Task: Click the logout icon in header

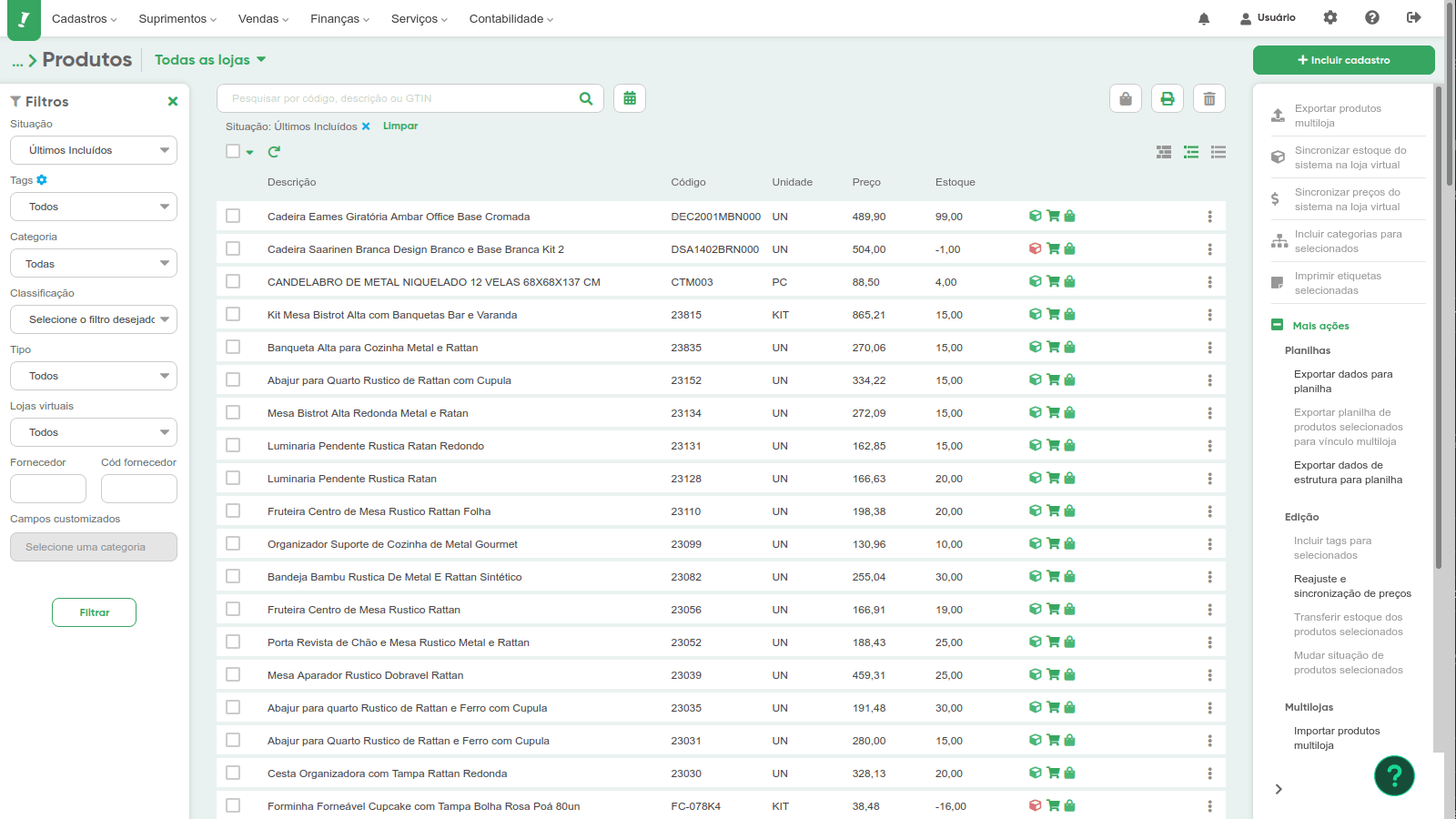Action: (x=1413, y=18)
